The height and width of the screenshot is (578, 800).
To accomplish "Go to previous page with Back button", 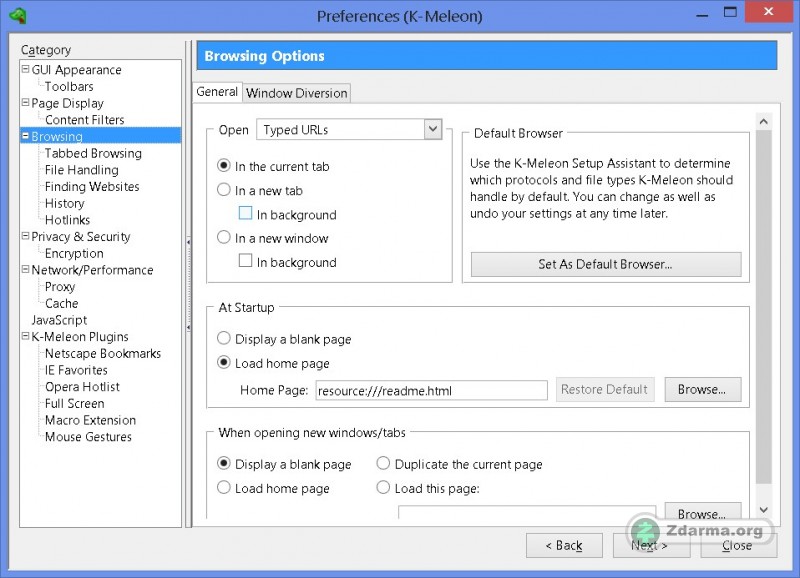I will 564,545.
